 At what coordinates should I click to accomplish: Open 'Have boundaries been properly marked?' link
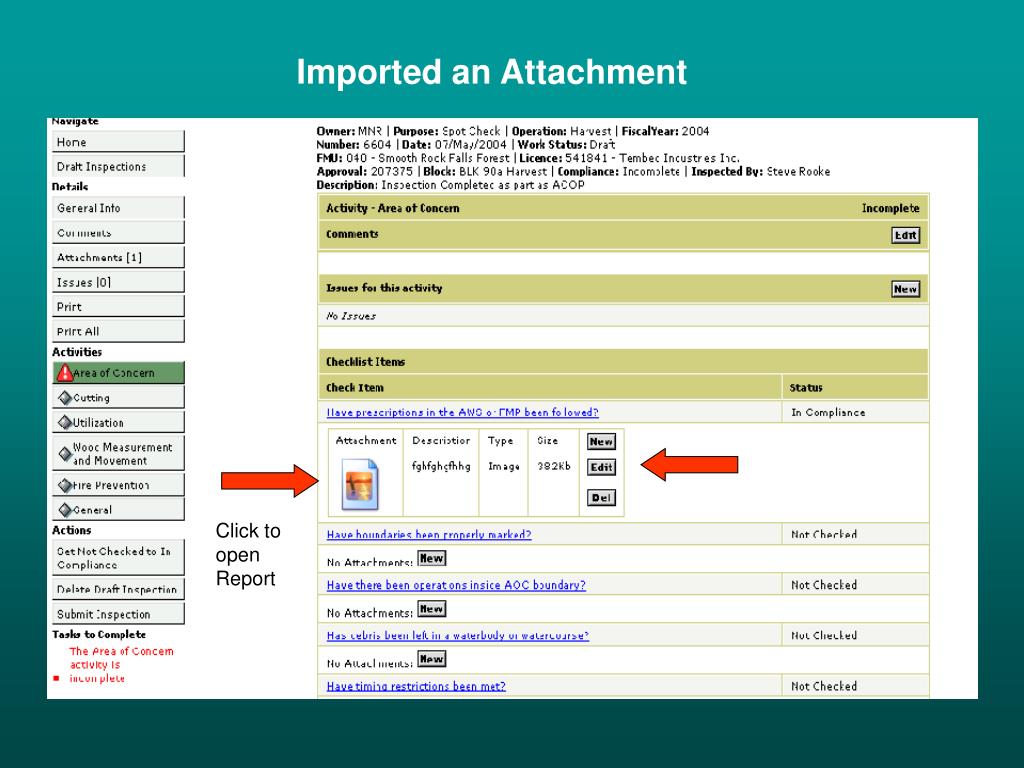pos(428,534)
